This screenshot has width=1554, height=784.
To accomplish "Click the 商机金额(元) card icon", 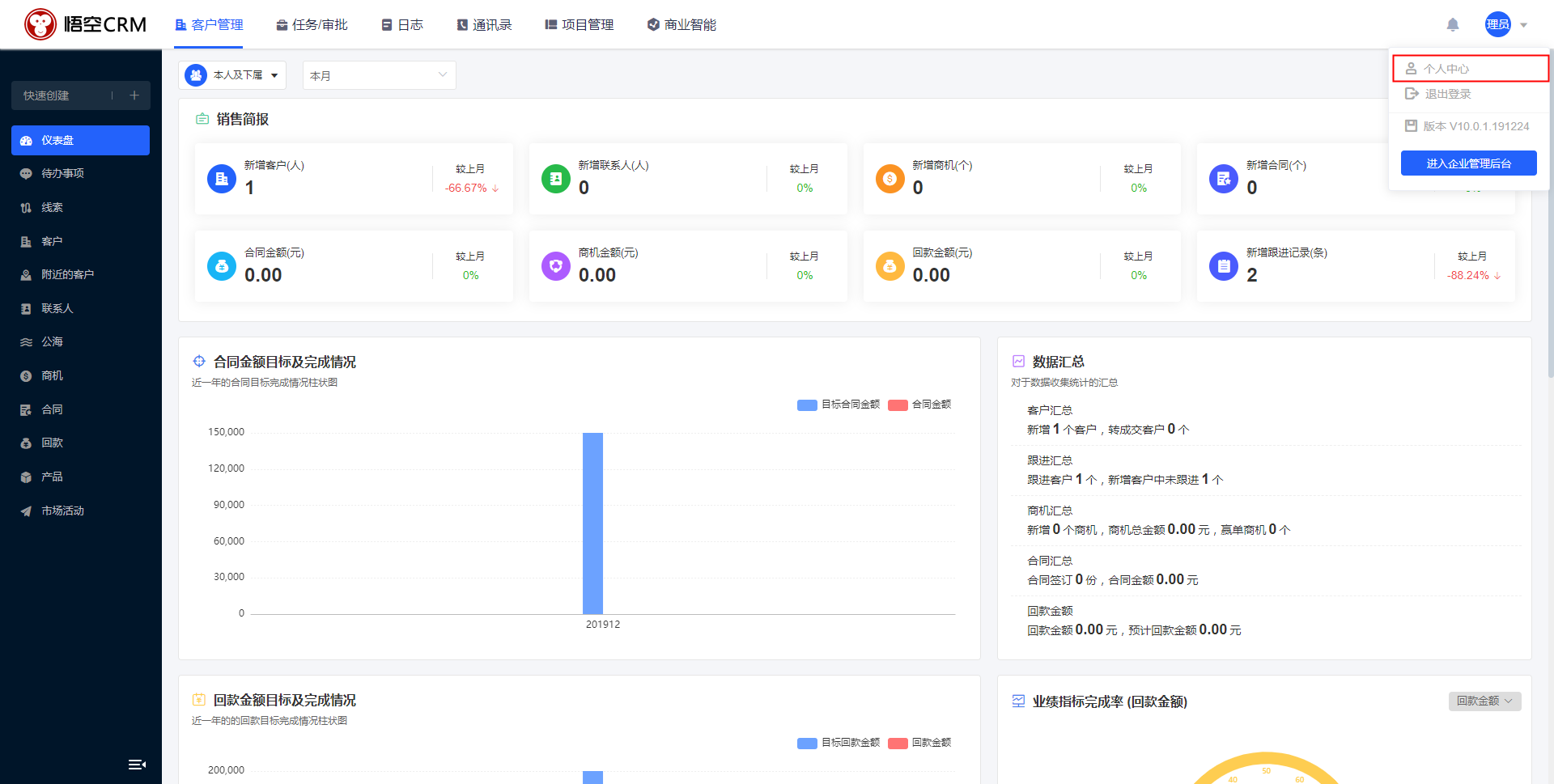I will [x=556, y=266].
